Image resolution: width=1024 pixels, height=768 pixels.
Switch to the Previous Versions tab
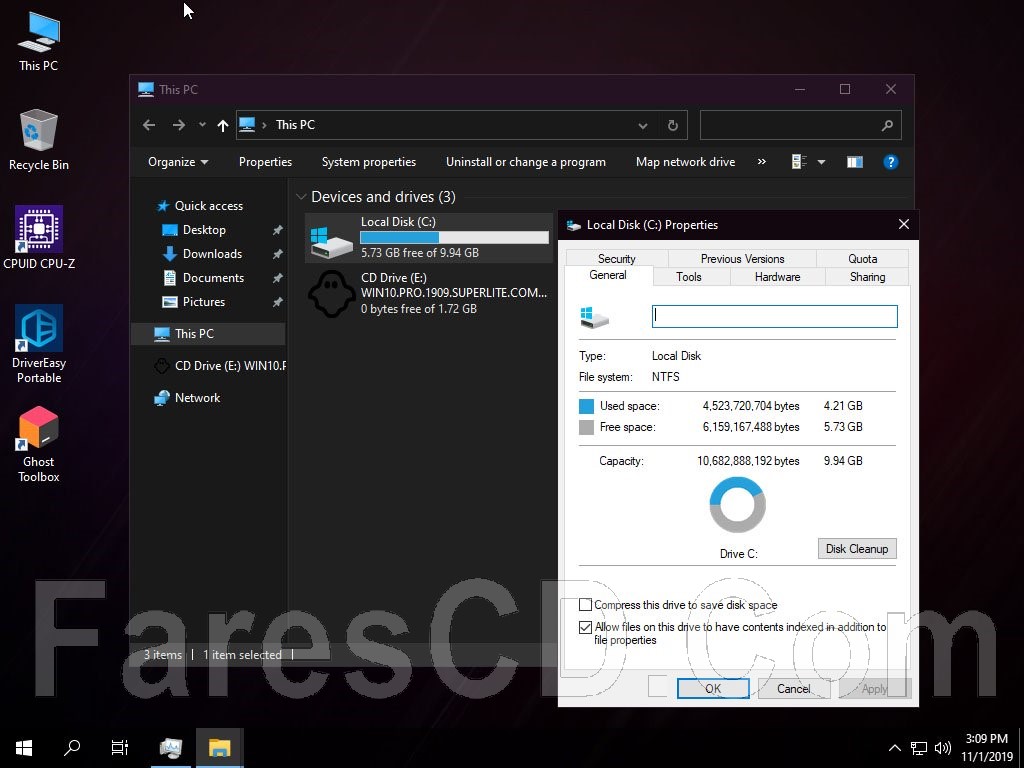point(743,259)
